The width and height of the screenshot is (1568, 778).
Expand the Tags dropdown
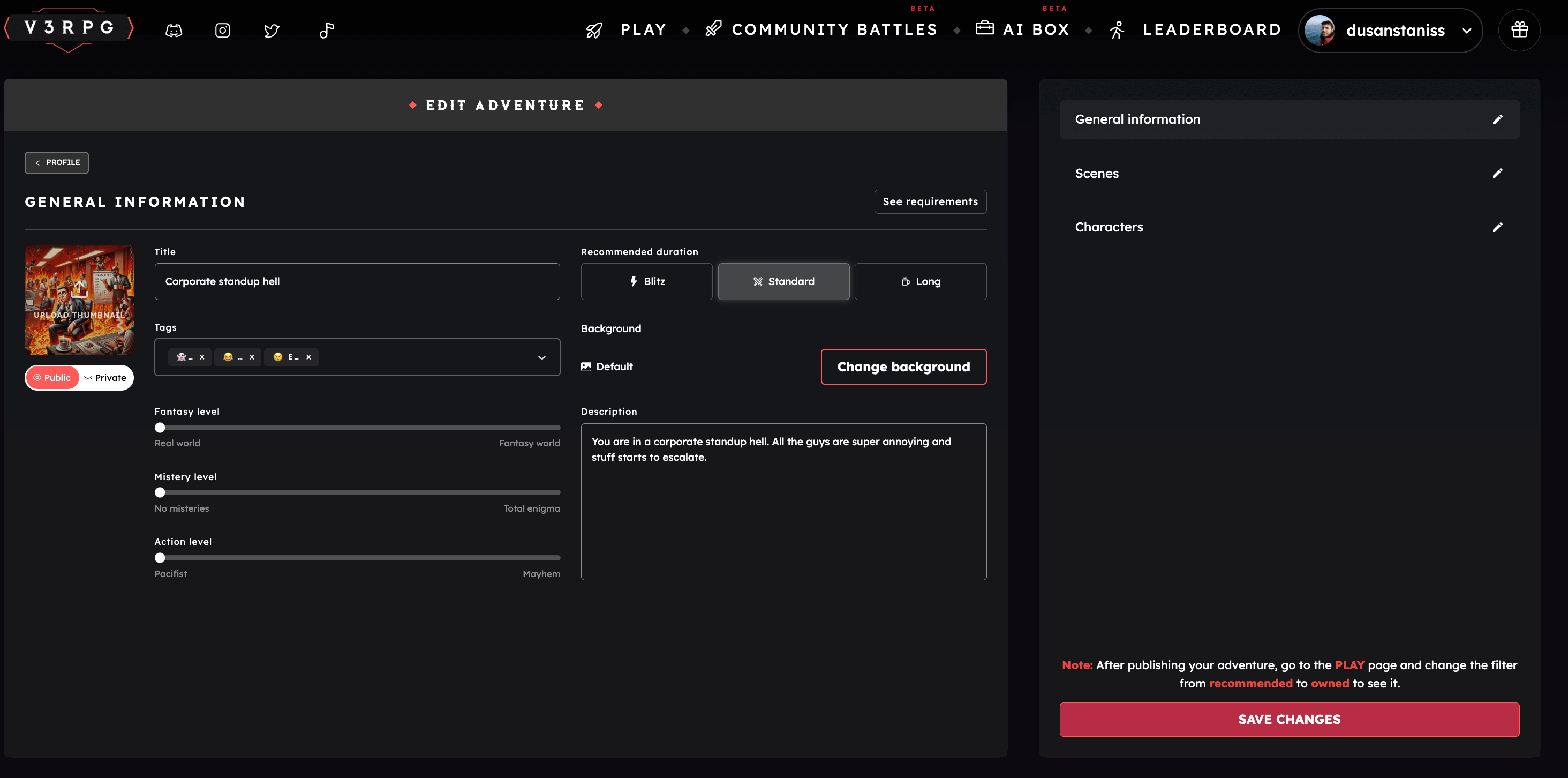click(x=540, y=357)
